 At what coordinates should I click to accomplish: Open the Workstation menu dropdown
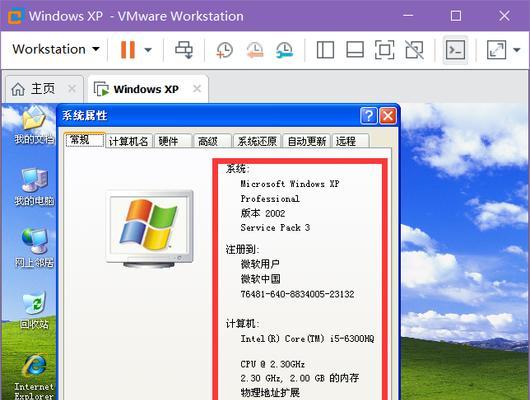click(x=56, y=49)
